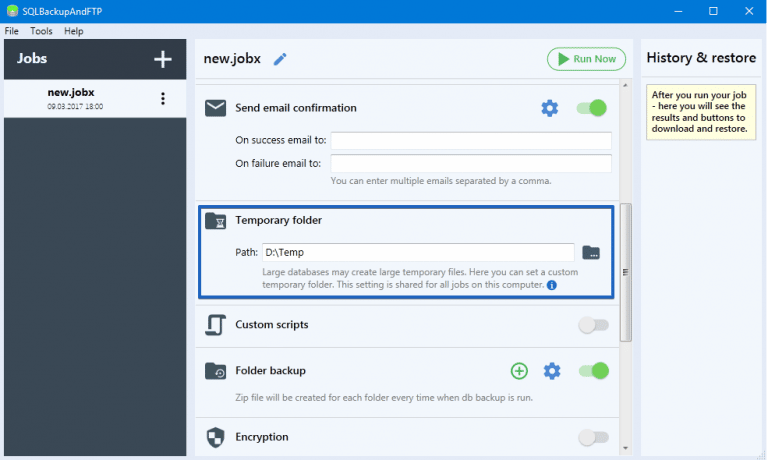
Task: Open email confirmation settings gear
Action: [550, 108]
